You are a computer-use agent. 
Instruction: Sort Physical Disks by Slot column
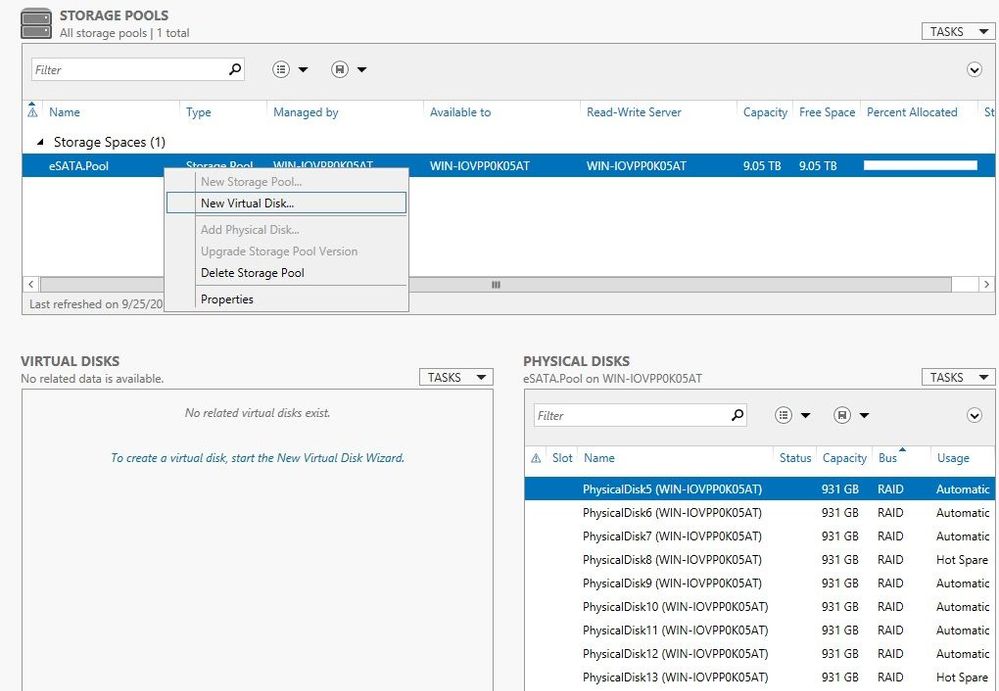[x=562, y=458]
